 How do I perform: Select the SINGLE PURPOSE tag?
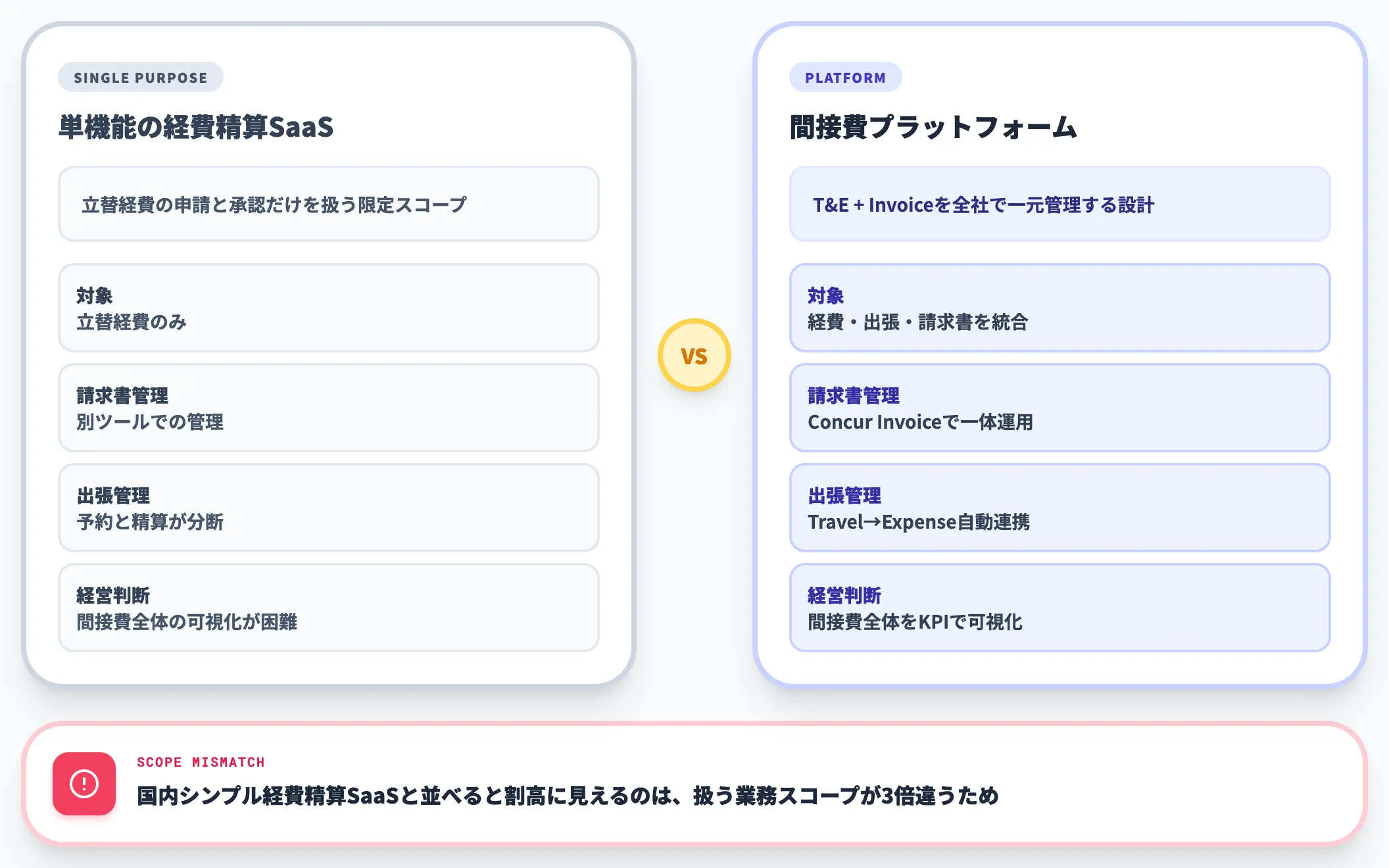pos(141,78)
